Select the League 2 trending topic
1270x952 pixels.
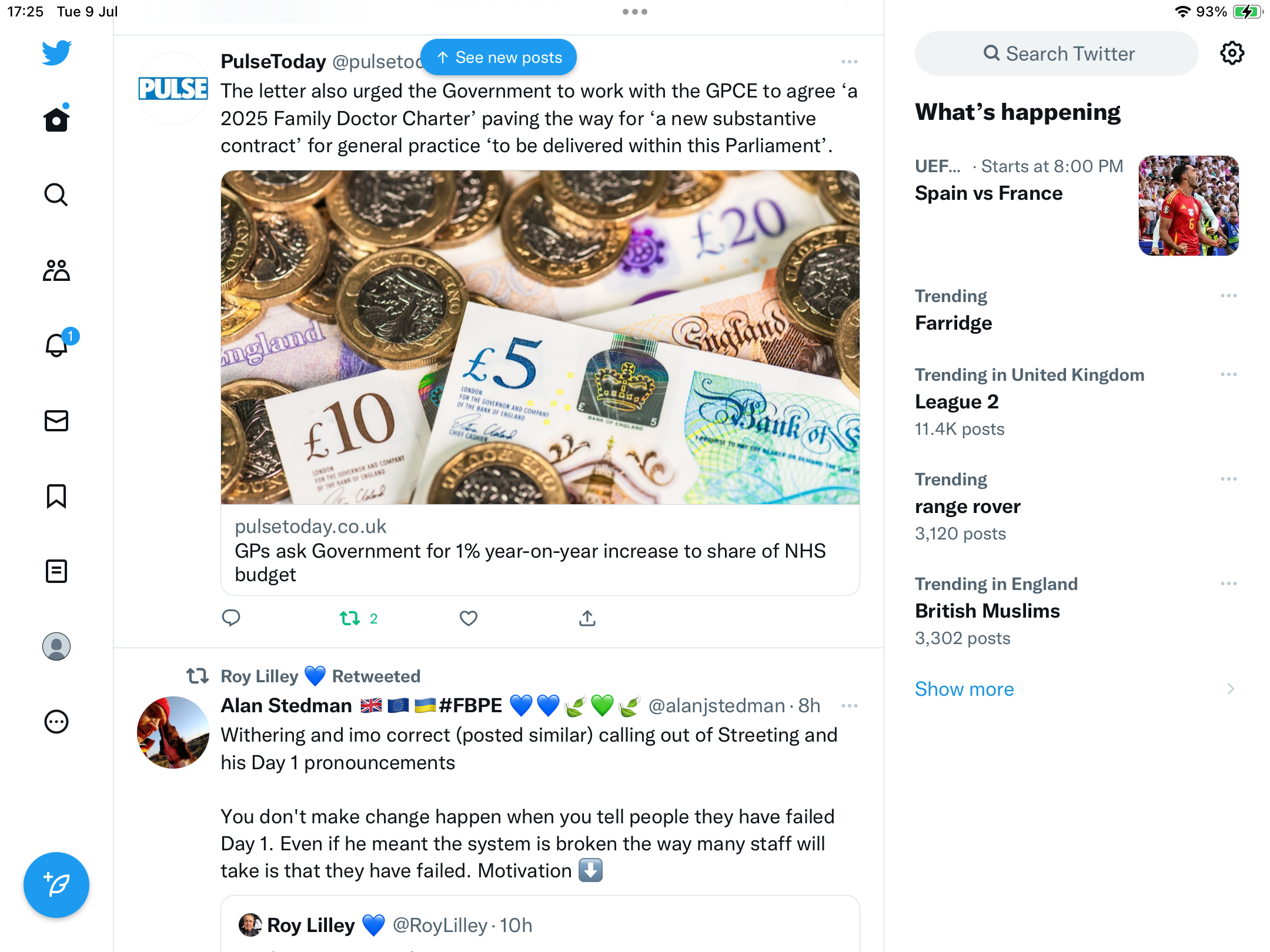click(x=1076, y=402)
